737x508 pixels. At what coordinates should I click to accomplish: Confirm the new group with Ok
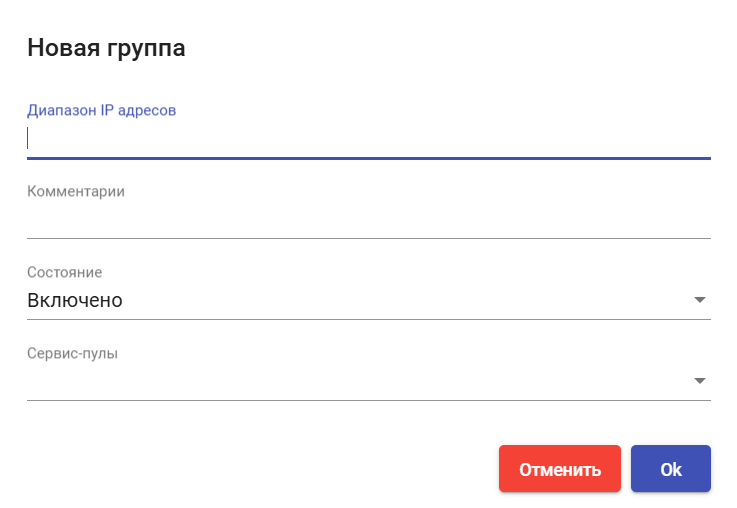point(671,469)
